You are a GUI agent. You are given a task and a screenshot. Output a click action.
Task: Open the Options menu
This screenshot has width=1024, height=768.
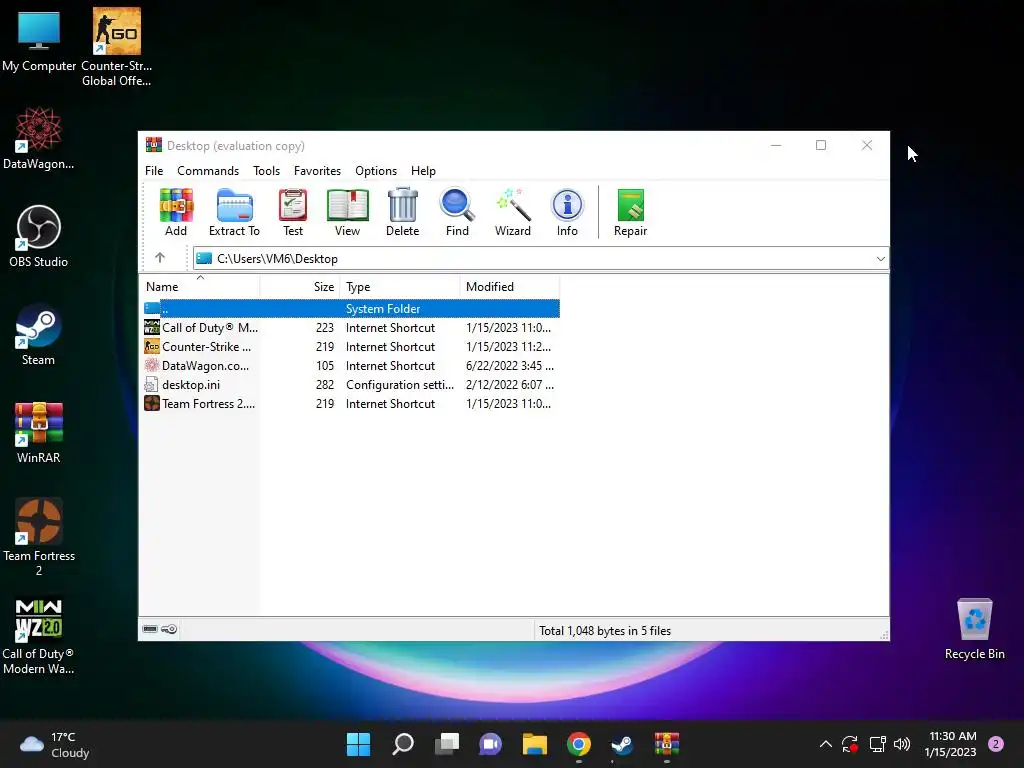pyautogui.click(x=376, y=170)
